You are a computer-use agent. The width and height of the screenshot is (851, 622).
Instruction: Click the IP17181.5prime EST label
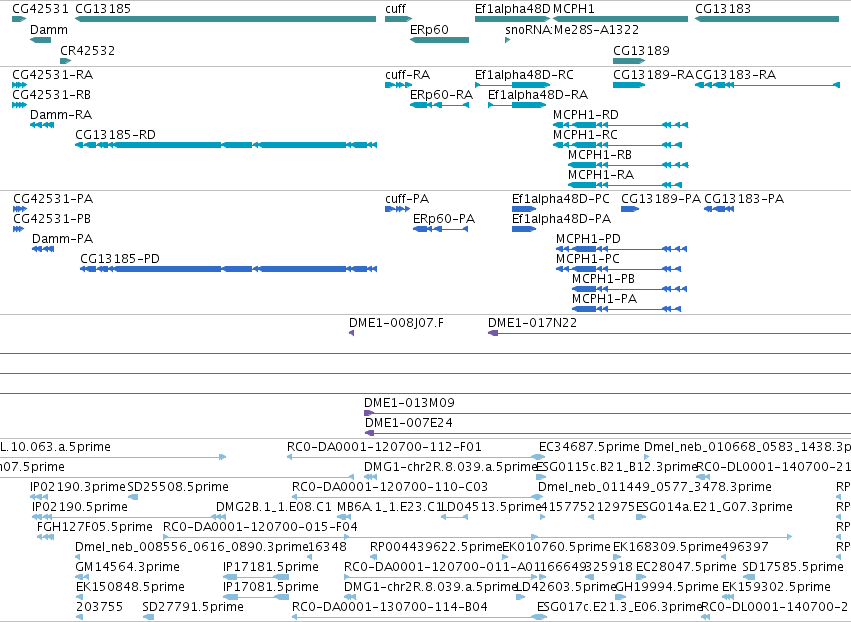coord(271,567)
